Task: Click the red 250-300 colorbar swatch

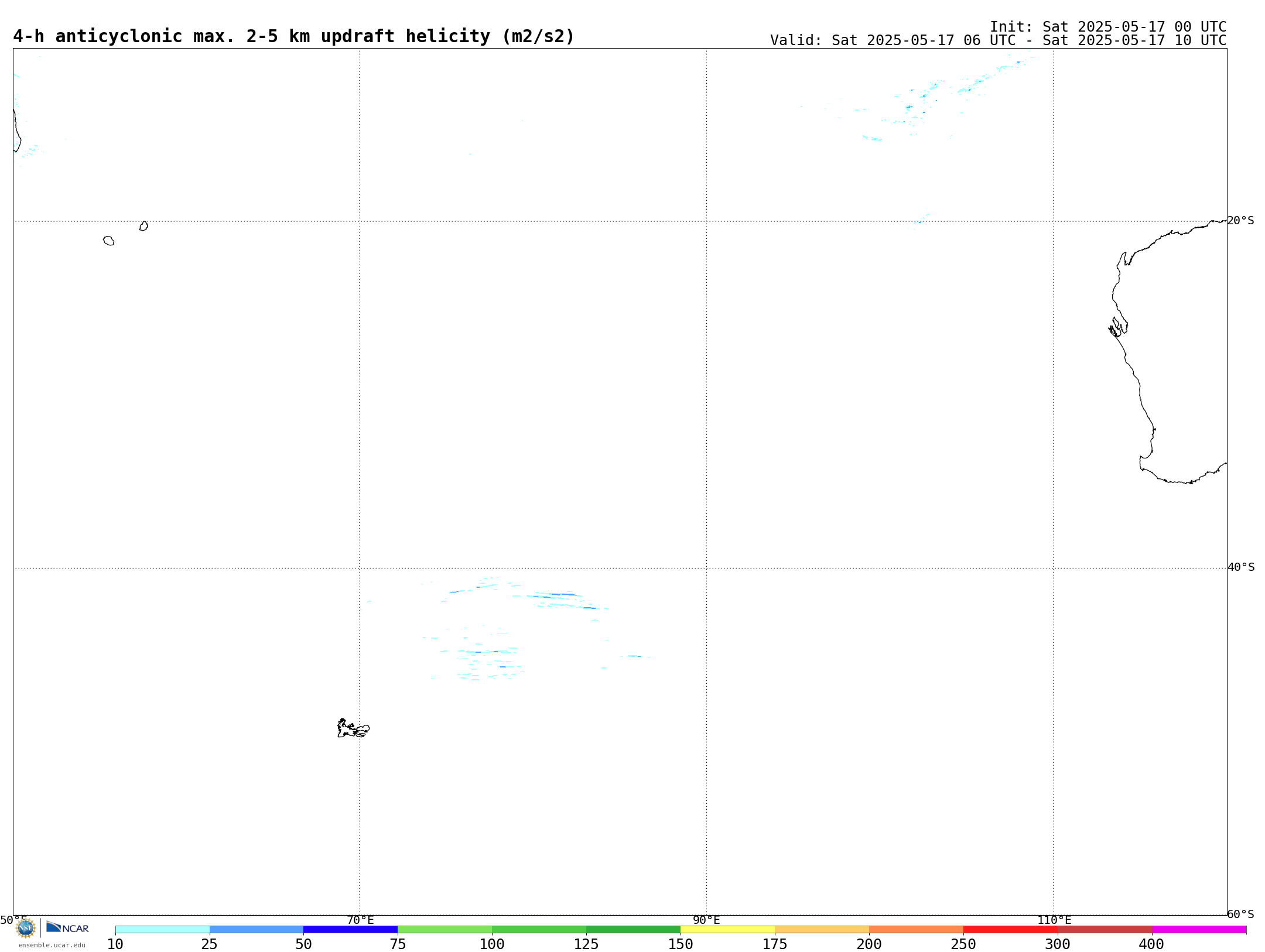Action: point(1010,929)
